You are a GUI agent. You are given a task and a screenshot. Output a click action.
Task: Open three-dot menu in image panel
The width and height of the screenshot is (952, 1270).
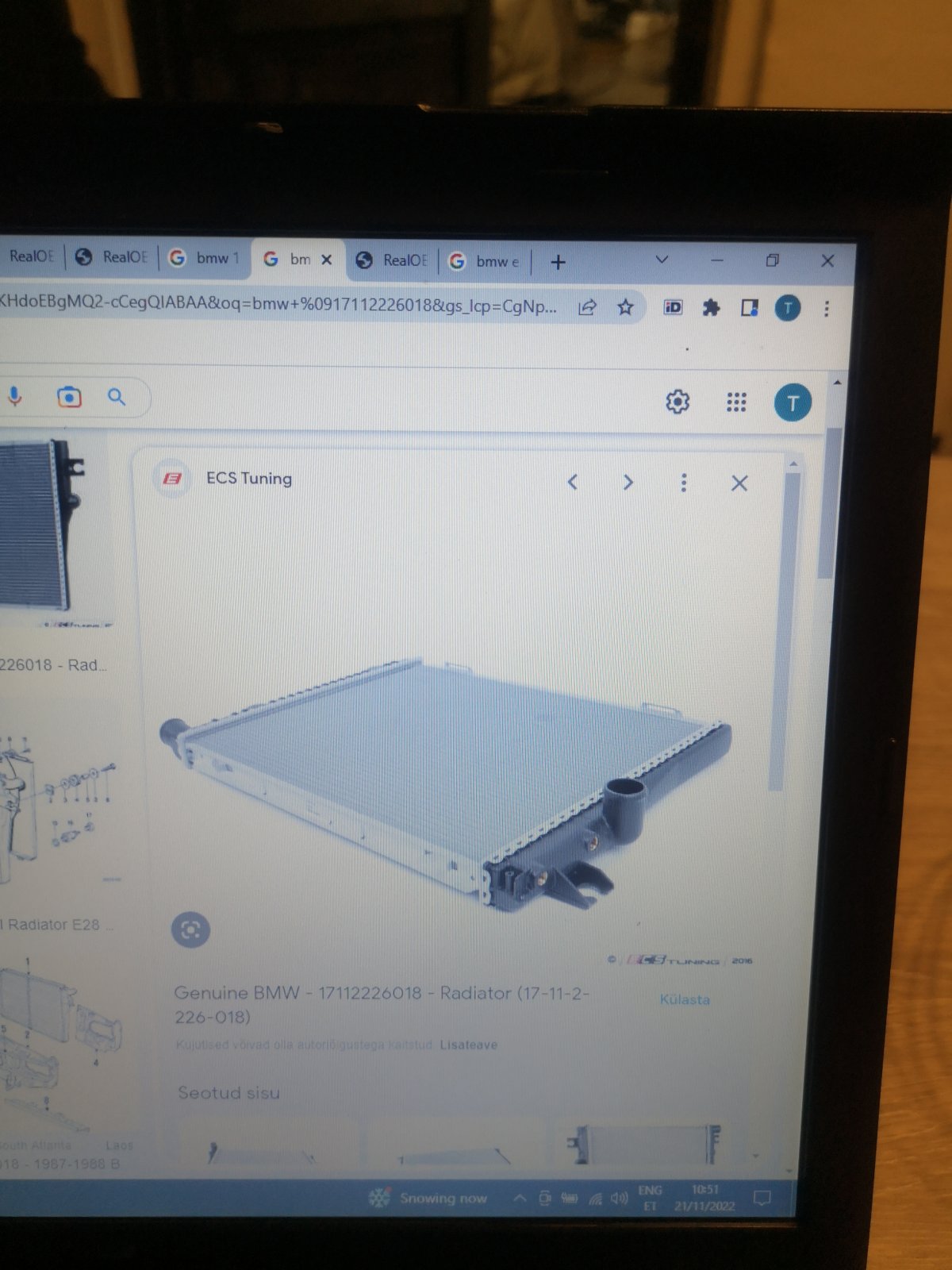(684, 483)
